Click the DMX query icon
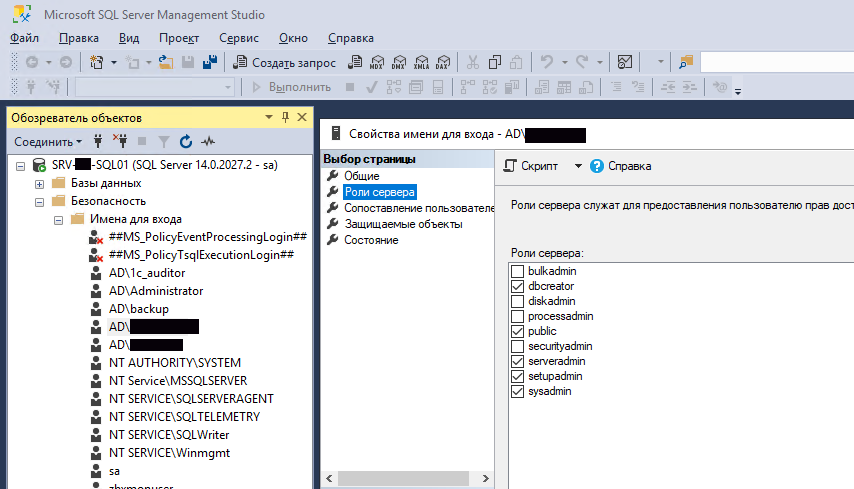Image resolution: width=854 pixels, height=489 pixels. (399, 63)
